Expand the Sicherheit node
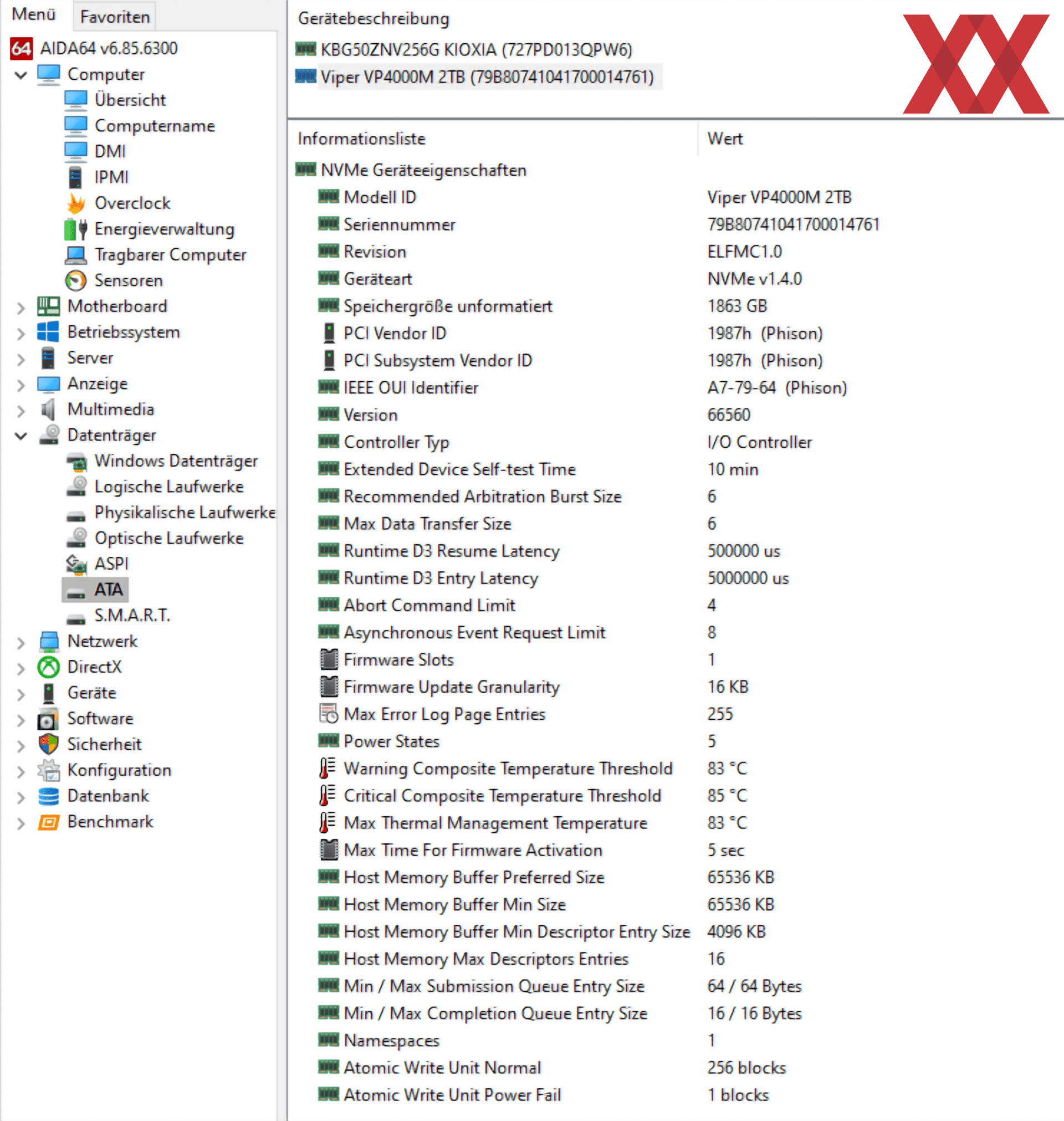 coord(21,746)
